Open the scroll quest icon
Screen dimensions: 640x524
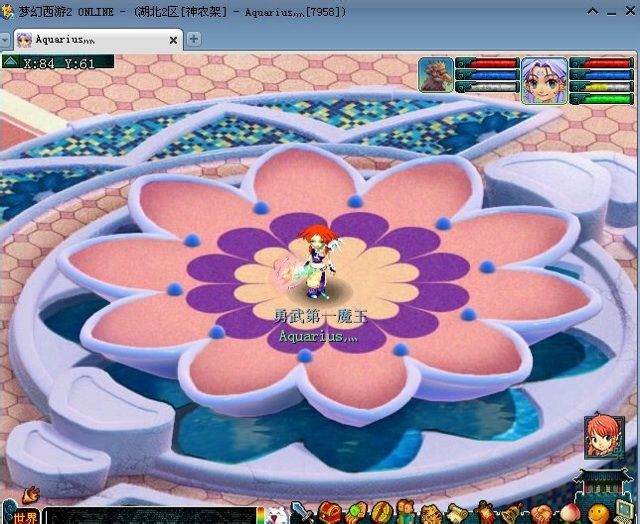457,514
